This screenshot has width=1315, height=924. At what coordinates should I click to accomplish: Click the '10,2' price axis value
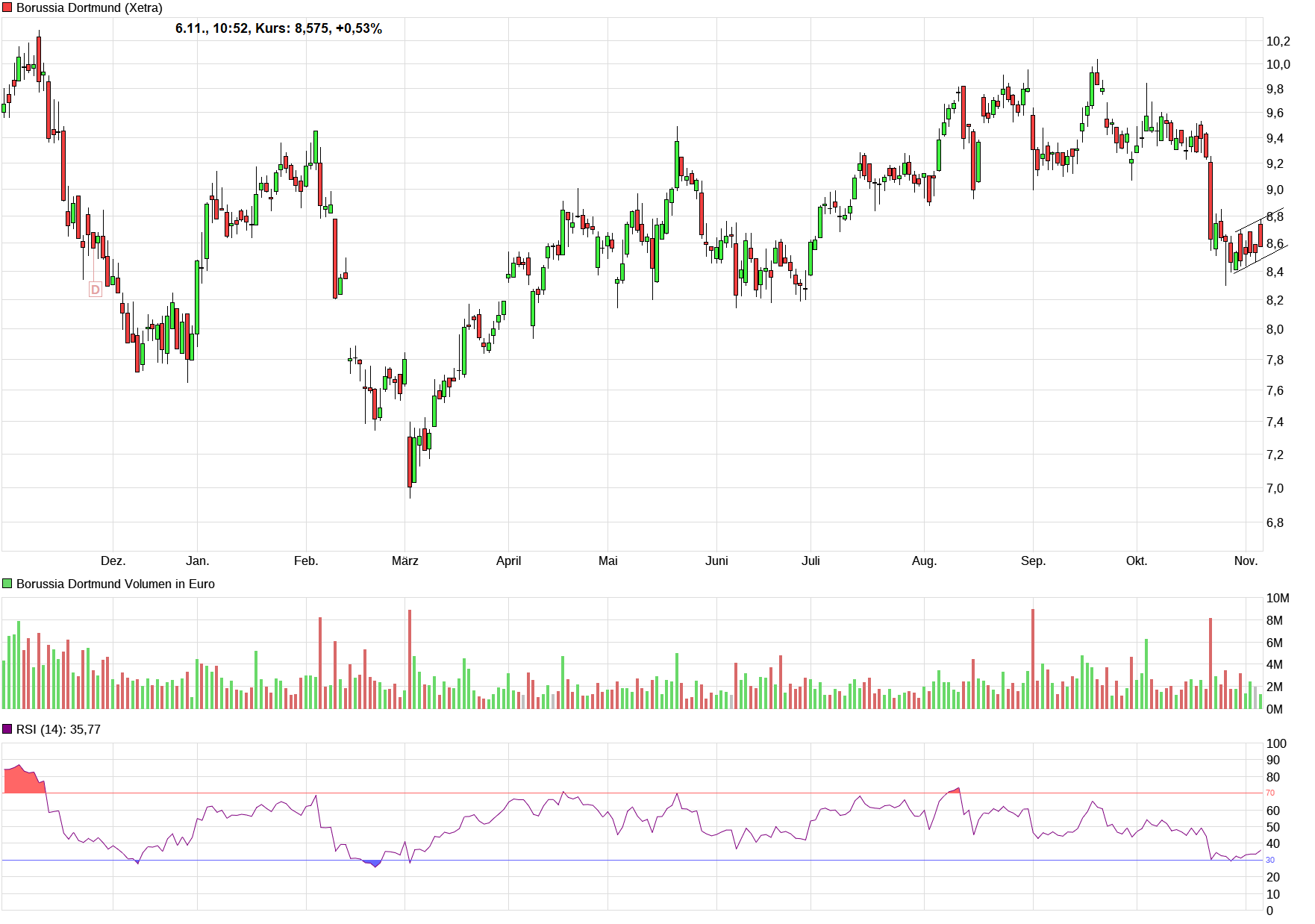click(1278, 41)
